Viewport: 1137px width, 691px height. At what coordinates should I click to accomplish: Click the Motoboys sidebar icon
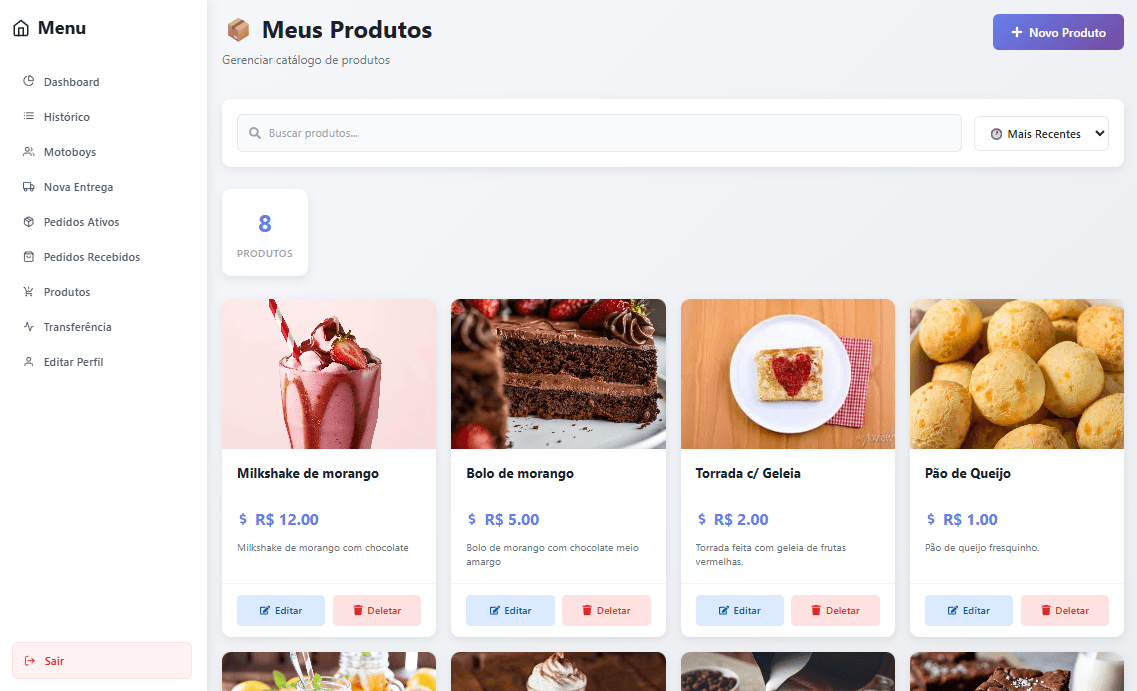29,151
